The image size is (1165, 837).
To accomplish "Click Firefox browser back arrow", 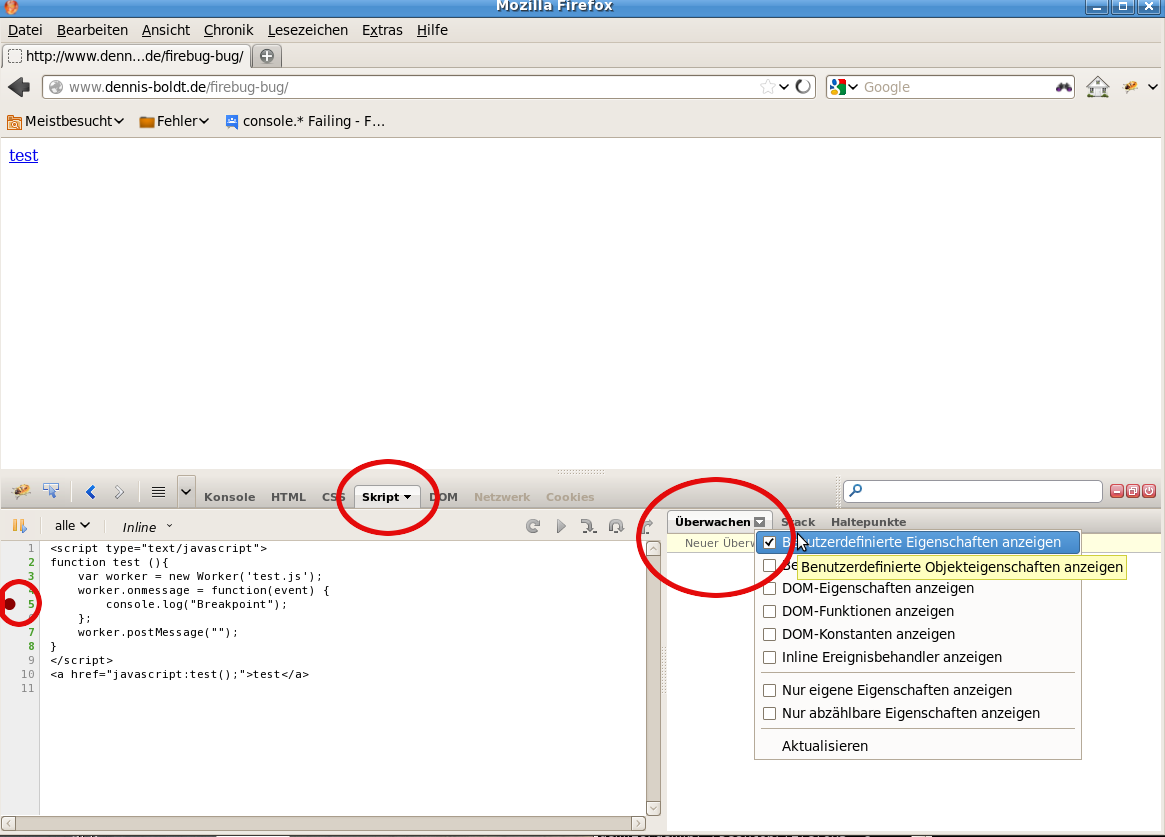I will [x=19, y=87].
